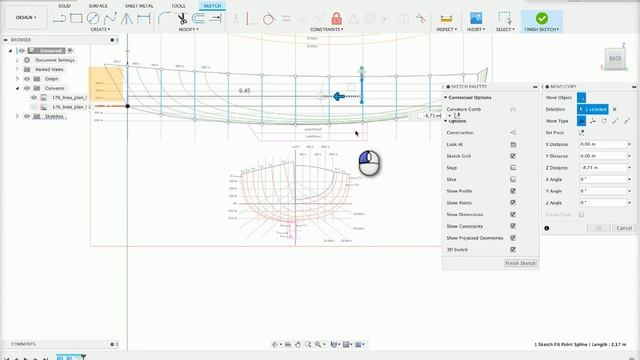
Task: Switch to the Tools tab
Action: click(x=178, y=6)
